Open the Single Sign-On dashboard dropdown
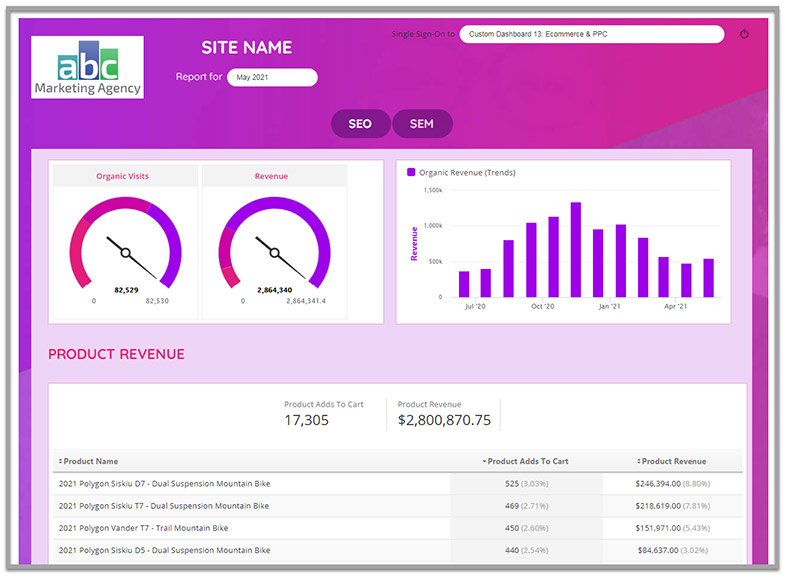The image size is (790, 583). point(591,34)
